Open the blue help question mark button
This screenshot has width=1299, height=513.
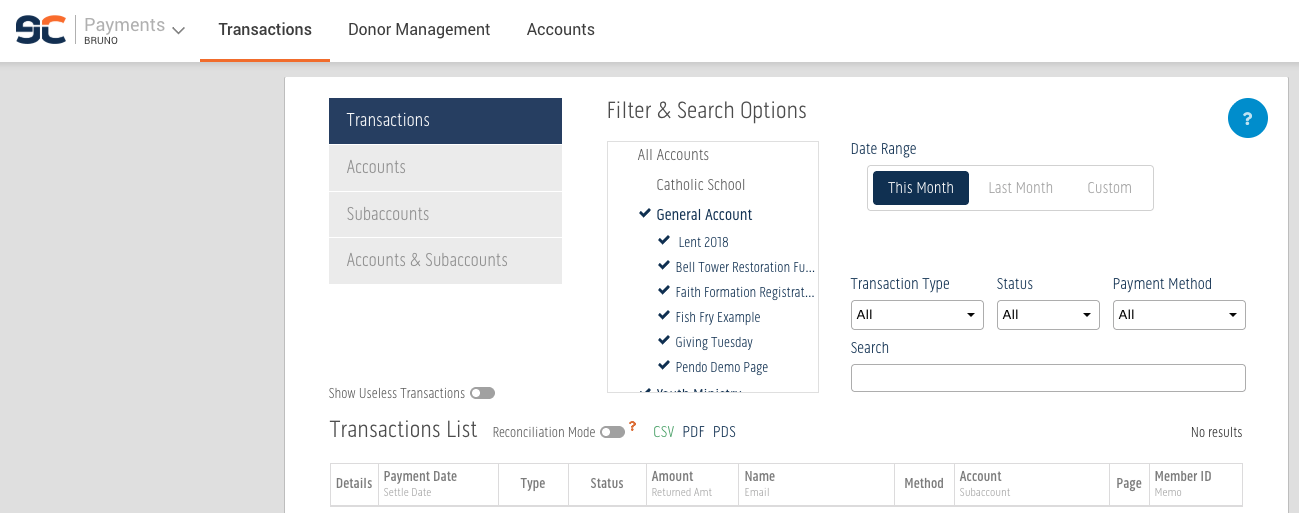[x=1247, y=118]
